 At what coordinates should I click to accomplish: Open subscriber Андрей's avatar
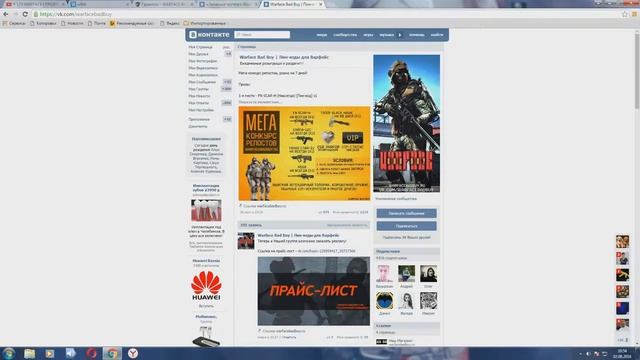pyautogui.click(x=407, y=273)
